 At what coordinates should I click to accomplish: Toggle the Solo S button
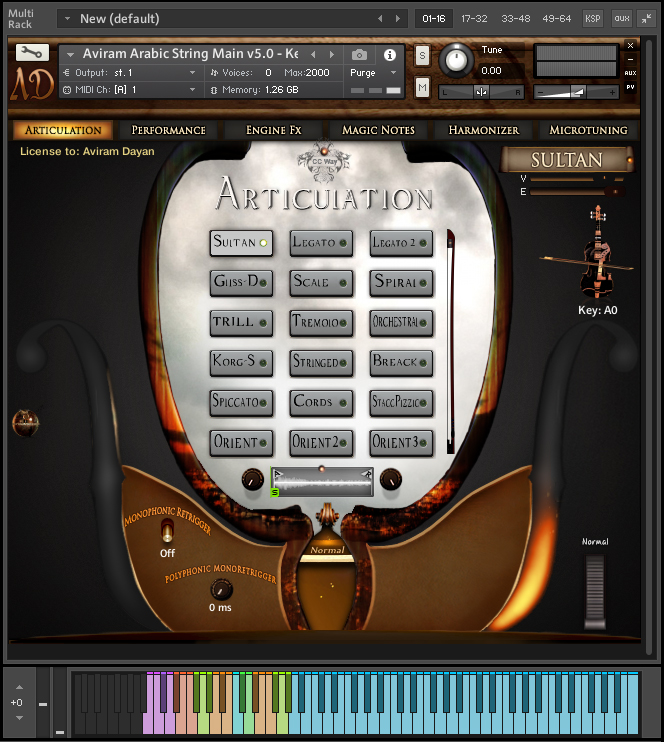422,55
